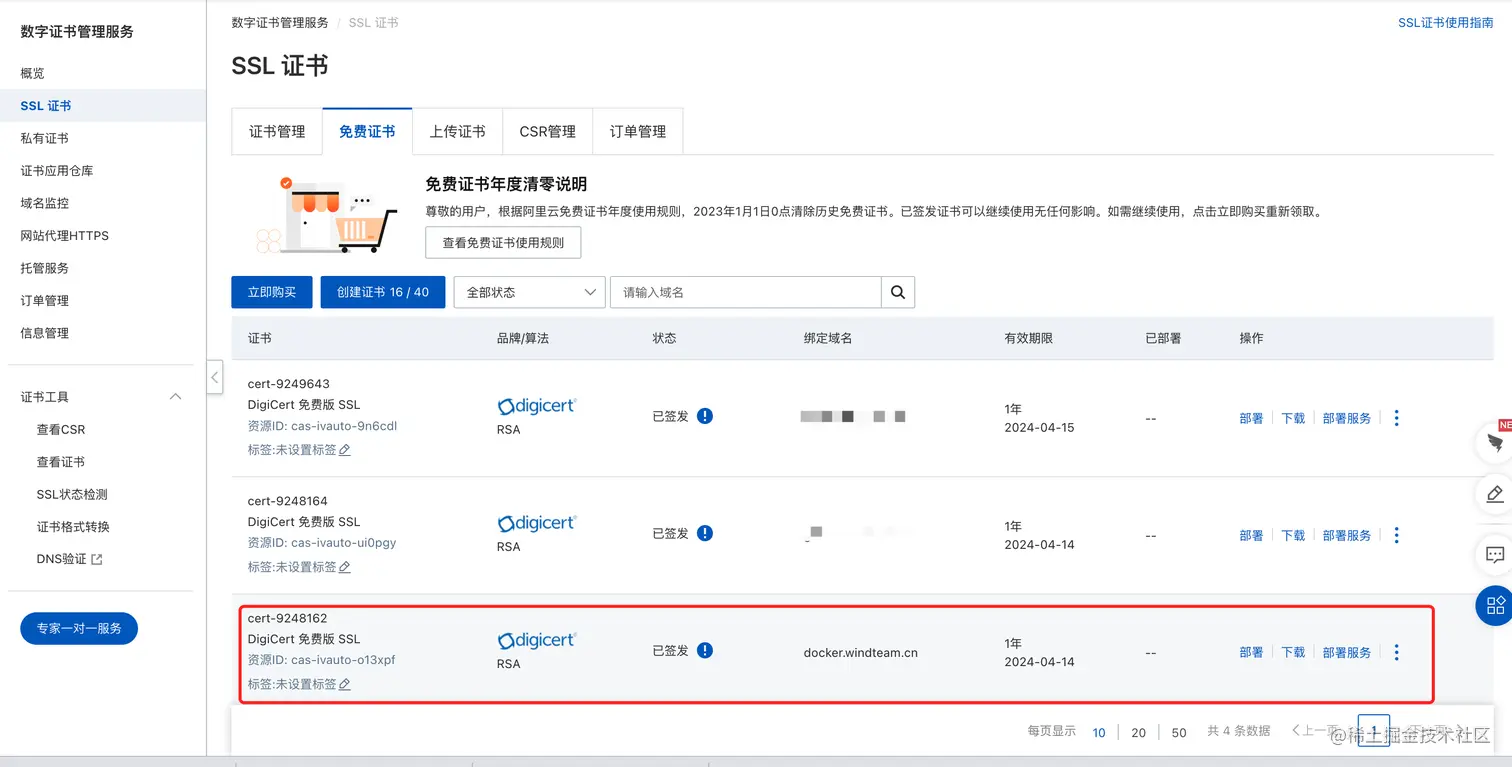Set page size to 10 items
The image size is (1512, 767).
(x=1099, y=732)
